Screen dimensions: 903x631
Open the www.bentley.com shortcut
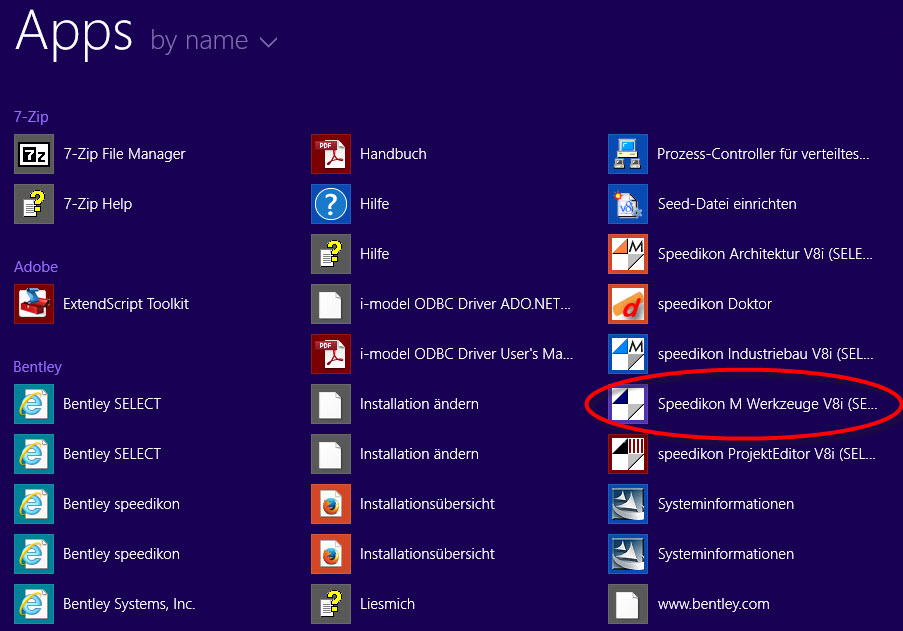click(x=689, y=604)
